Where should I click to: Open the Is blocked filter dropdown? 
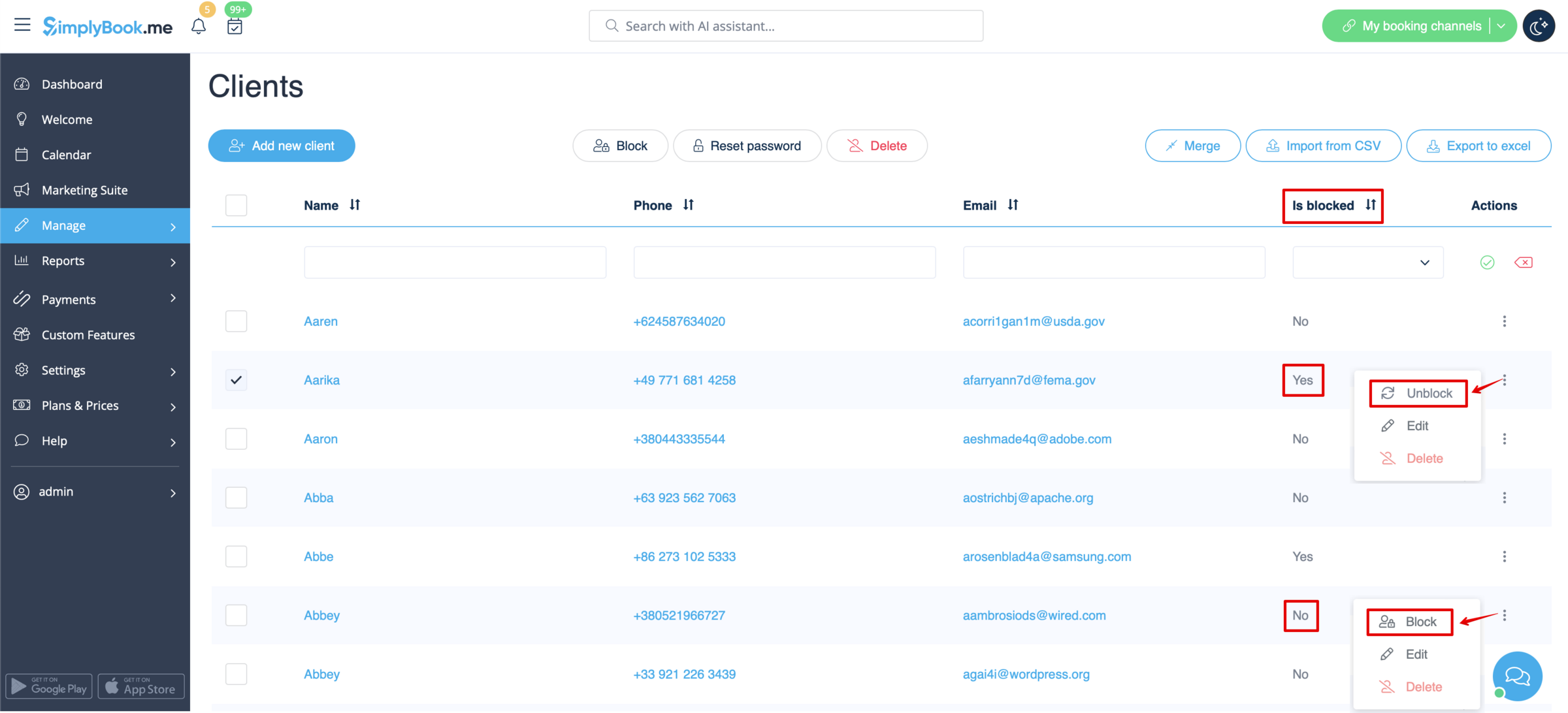(x=1367, y=262)
